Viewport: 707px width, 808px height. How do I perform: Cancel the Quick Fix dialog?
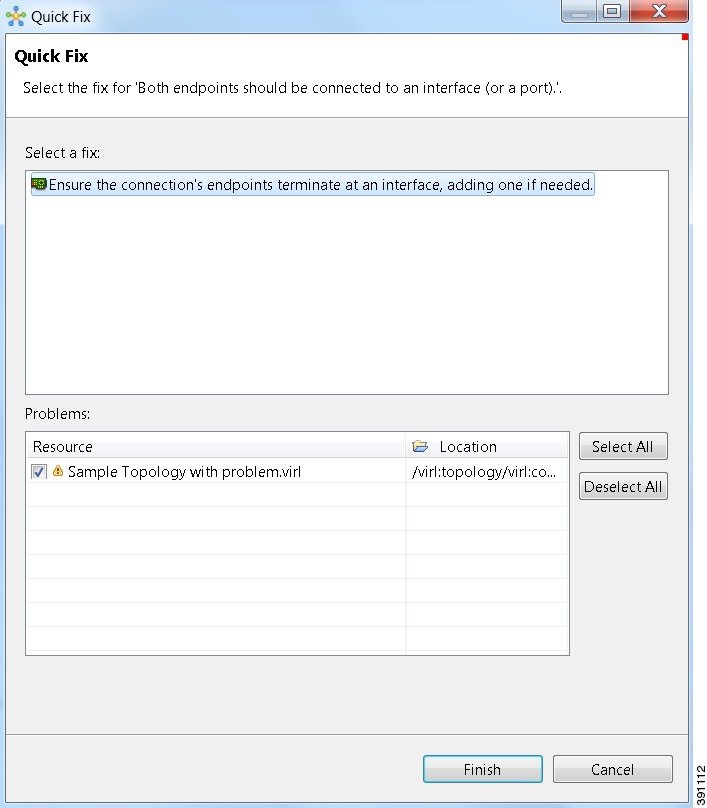point(612,769)
